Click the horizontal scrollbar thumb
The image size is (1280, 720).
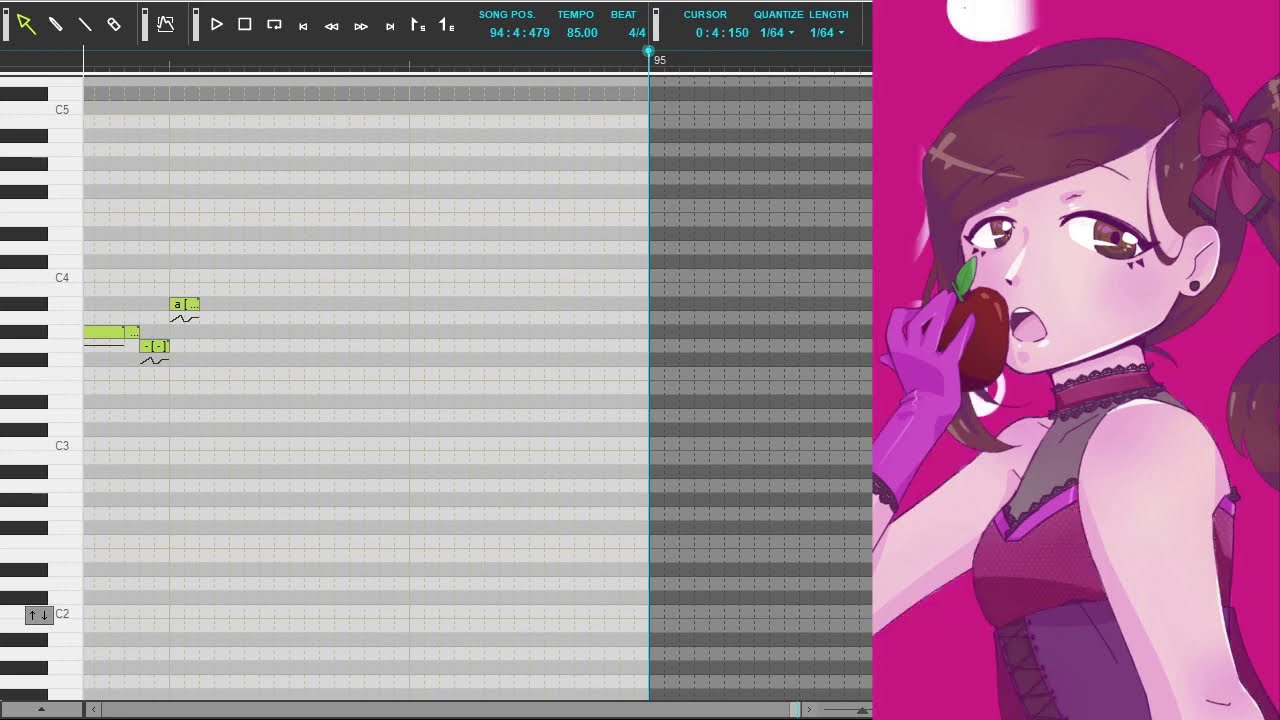click(x=795, y=710)
